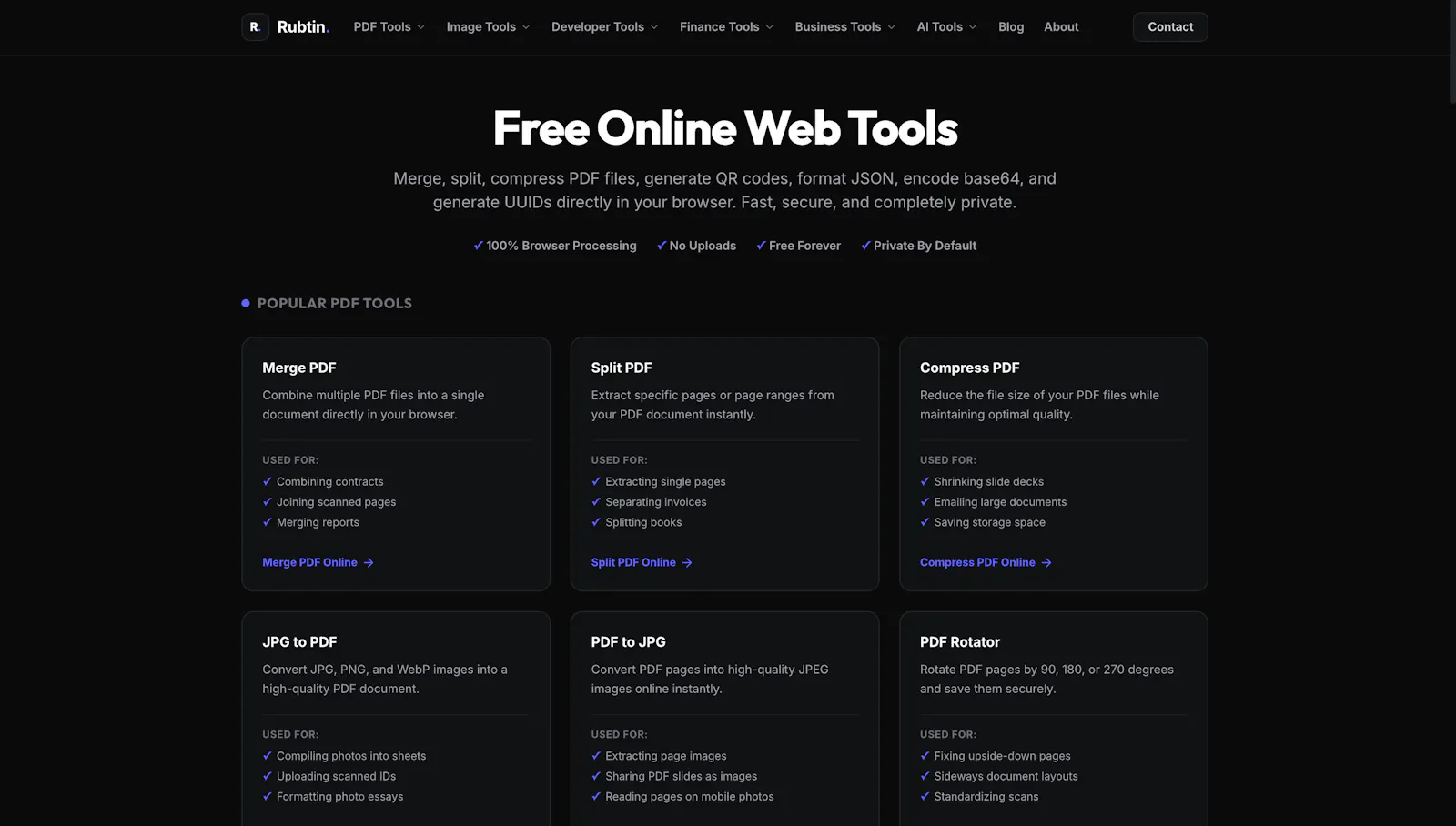Click the checkmark beside No Uploads
This screenshot has width=1456, height=826.
point(662,246)
